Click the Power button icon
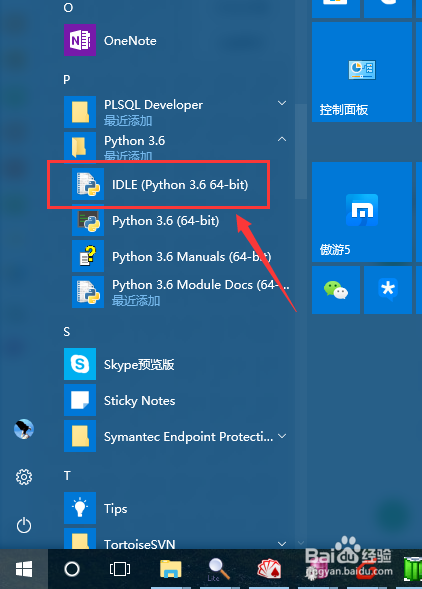 pos(24,525)
